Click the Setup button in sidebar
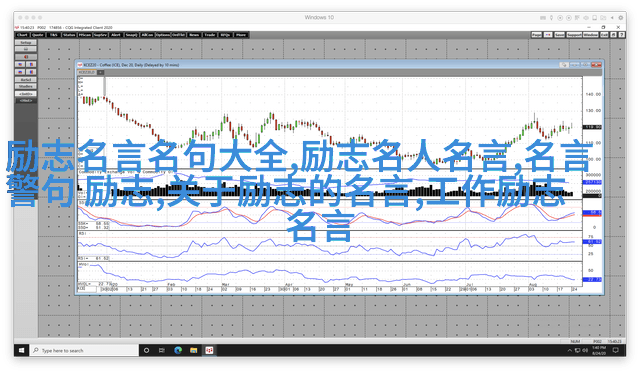Image resolution: width=640 pixels, height=373 pixels. (26, 42)
